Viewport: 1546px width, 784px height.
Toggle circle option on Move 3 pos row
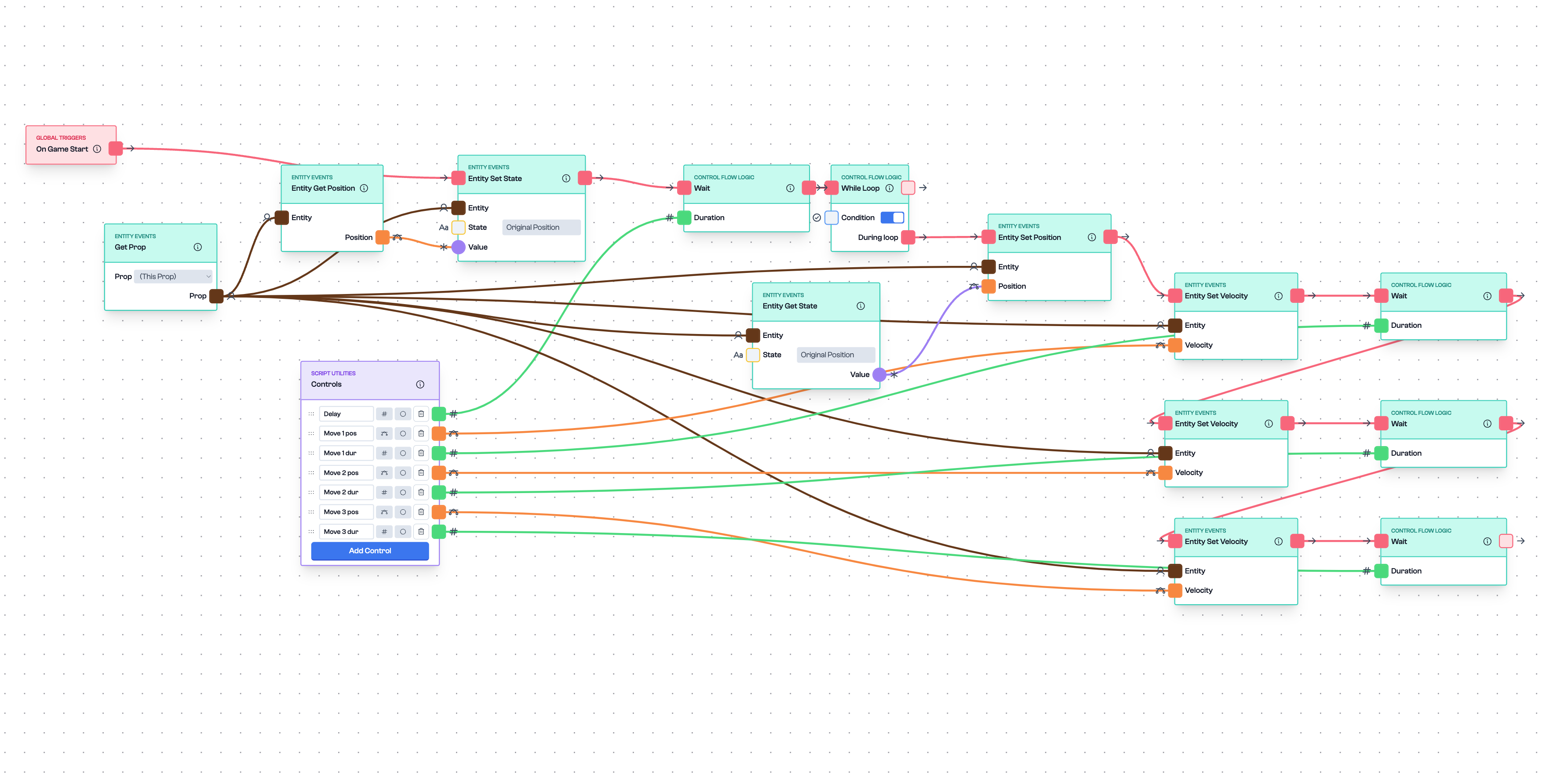[x=403, y=512]
